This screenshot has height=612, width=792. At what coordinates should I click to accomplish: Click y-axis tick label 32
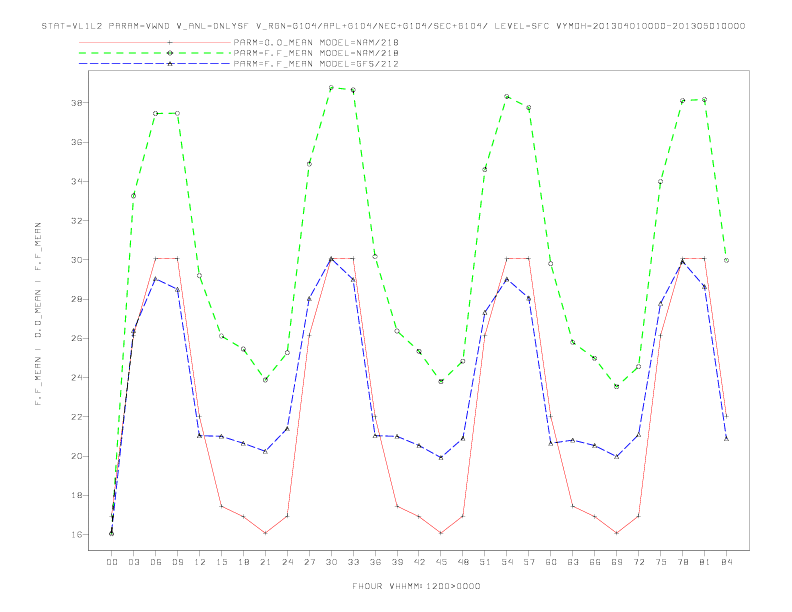[78, 221]
